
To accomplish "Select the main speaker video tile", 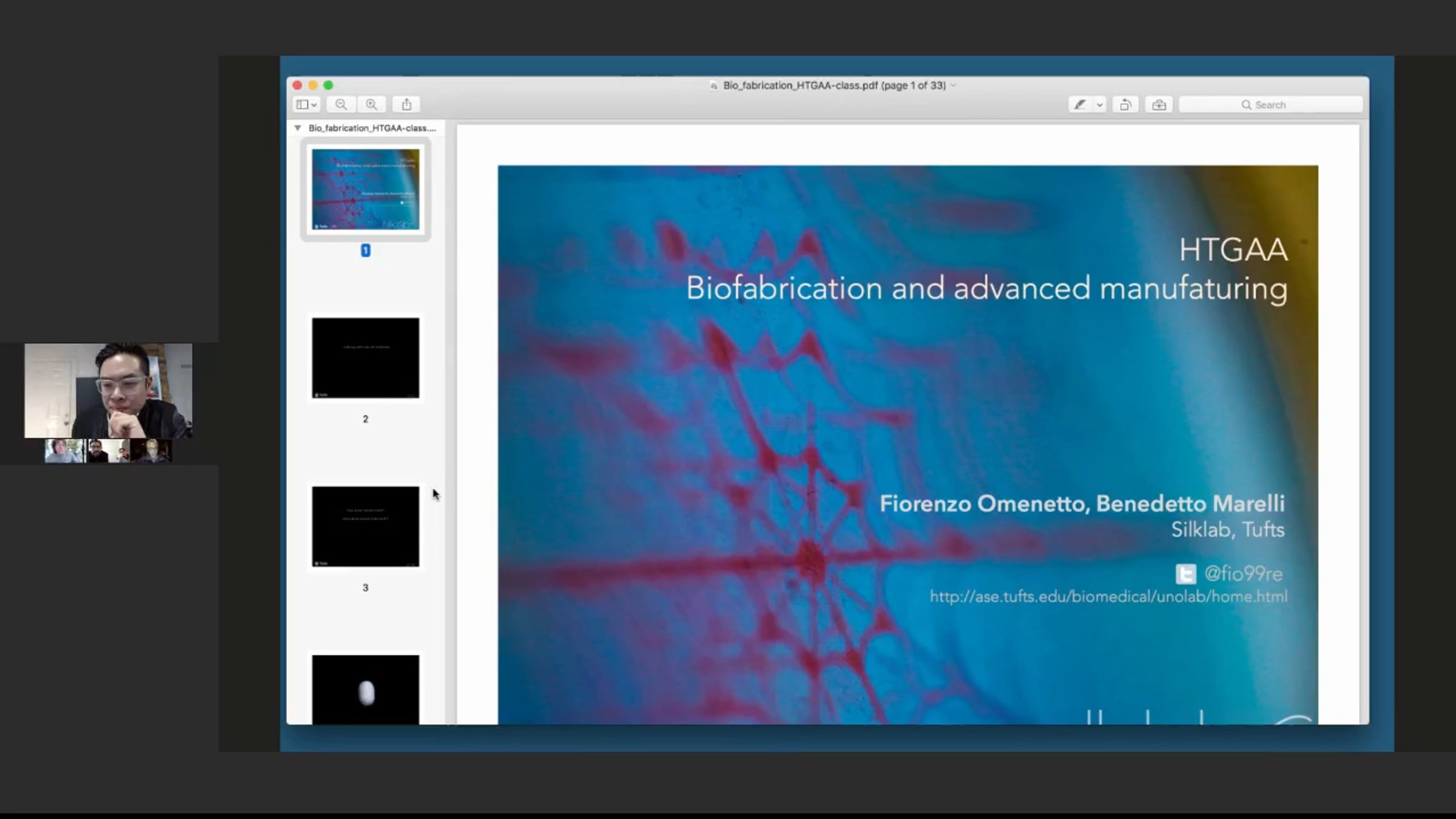I will (109, 391).
